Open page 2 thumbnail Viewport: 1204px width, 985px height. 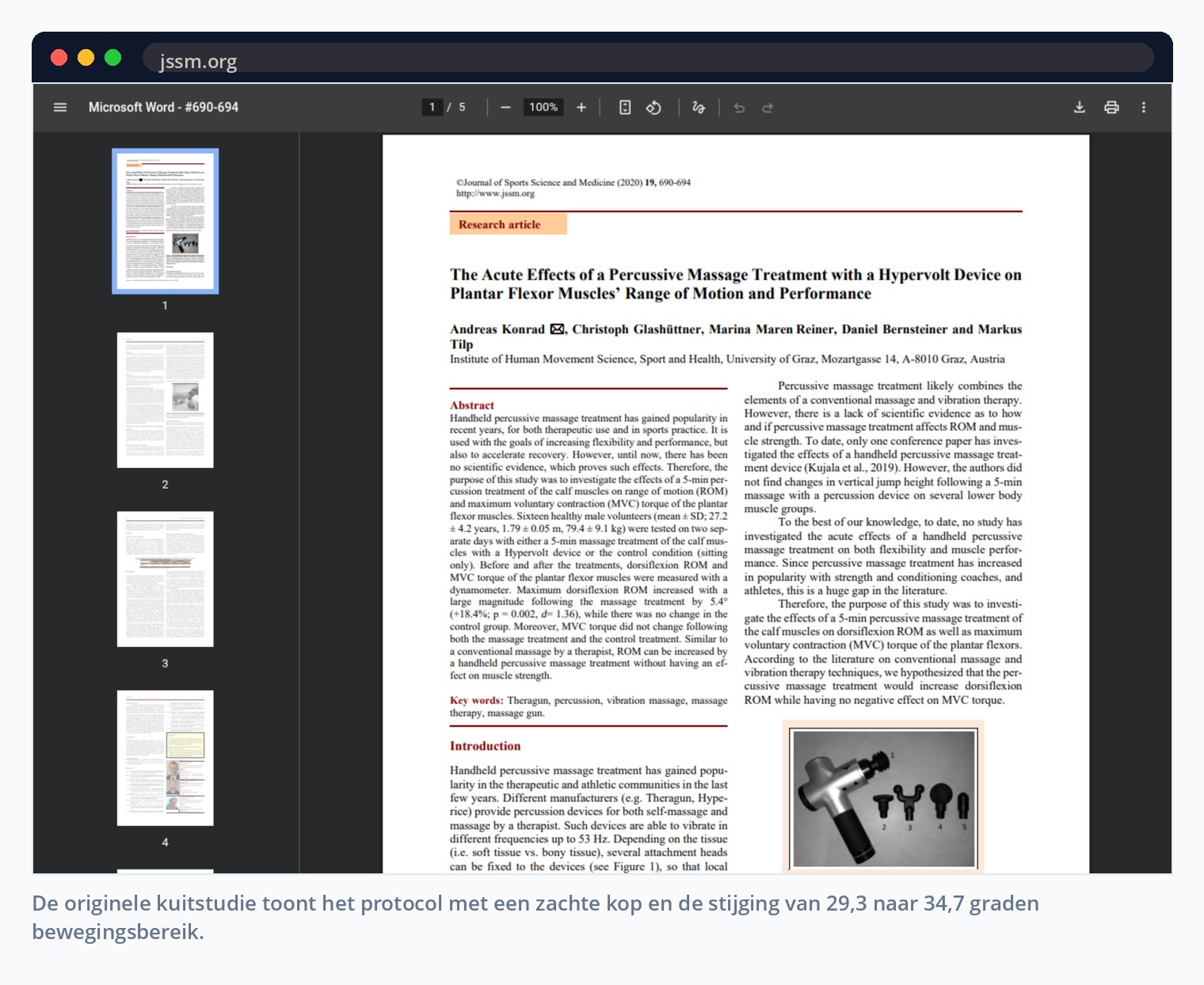[x=166, y=400]
